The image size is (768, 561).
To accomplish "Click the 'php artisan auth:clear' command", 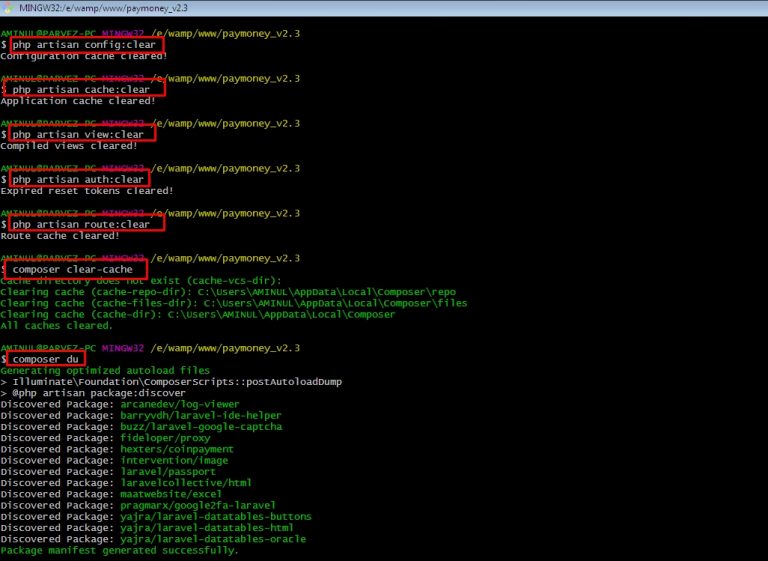I will 80,179.
